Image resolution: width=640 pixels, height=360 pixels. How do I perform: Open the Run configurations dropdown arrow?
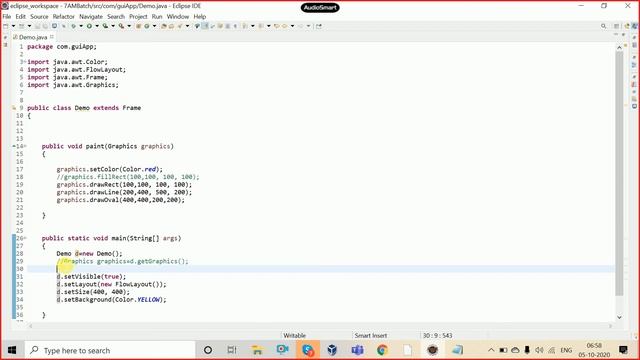(x=97, y=26)
